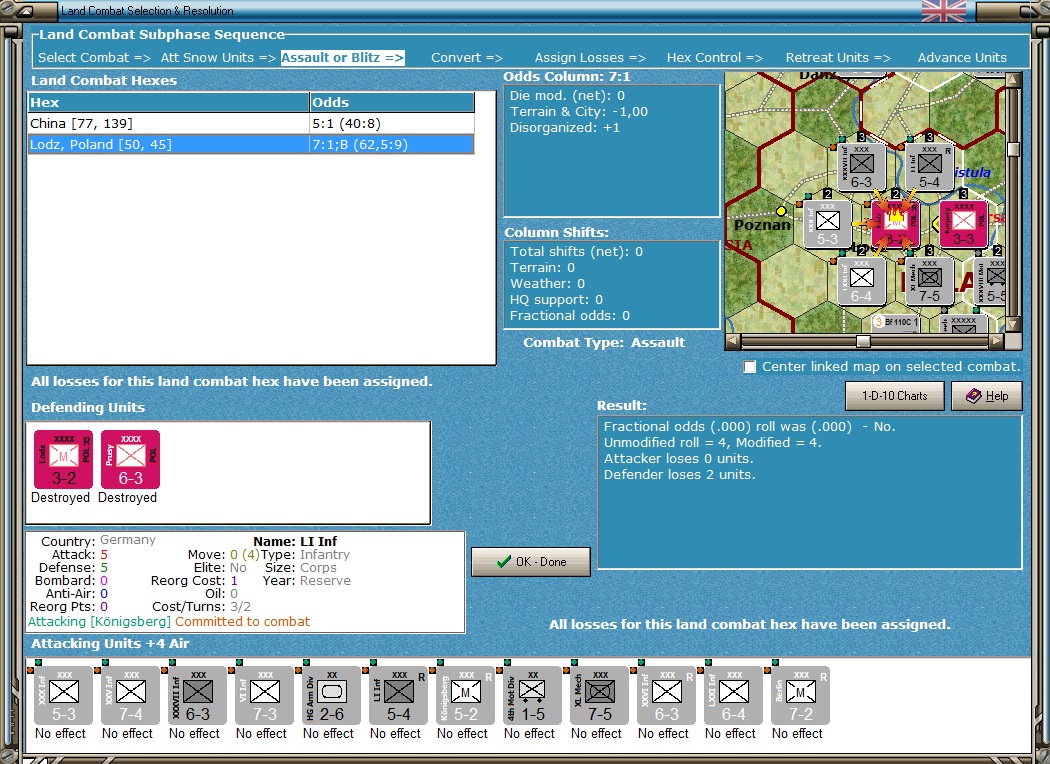Select destroyed Prusy 6-3 defending unit
This screenshot has height=764, width=1050.
tap(131, 459)
